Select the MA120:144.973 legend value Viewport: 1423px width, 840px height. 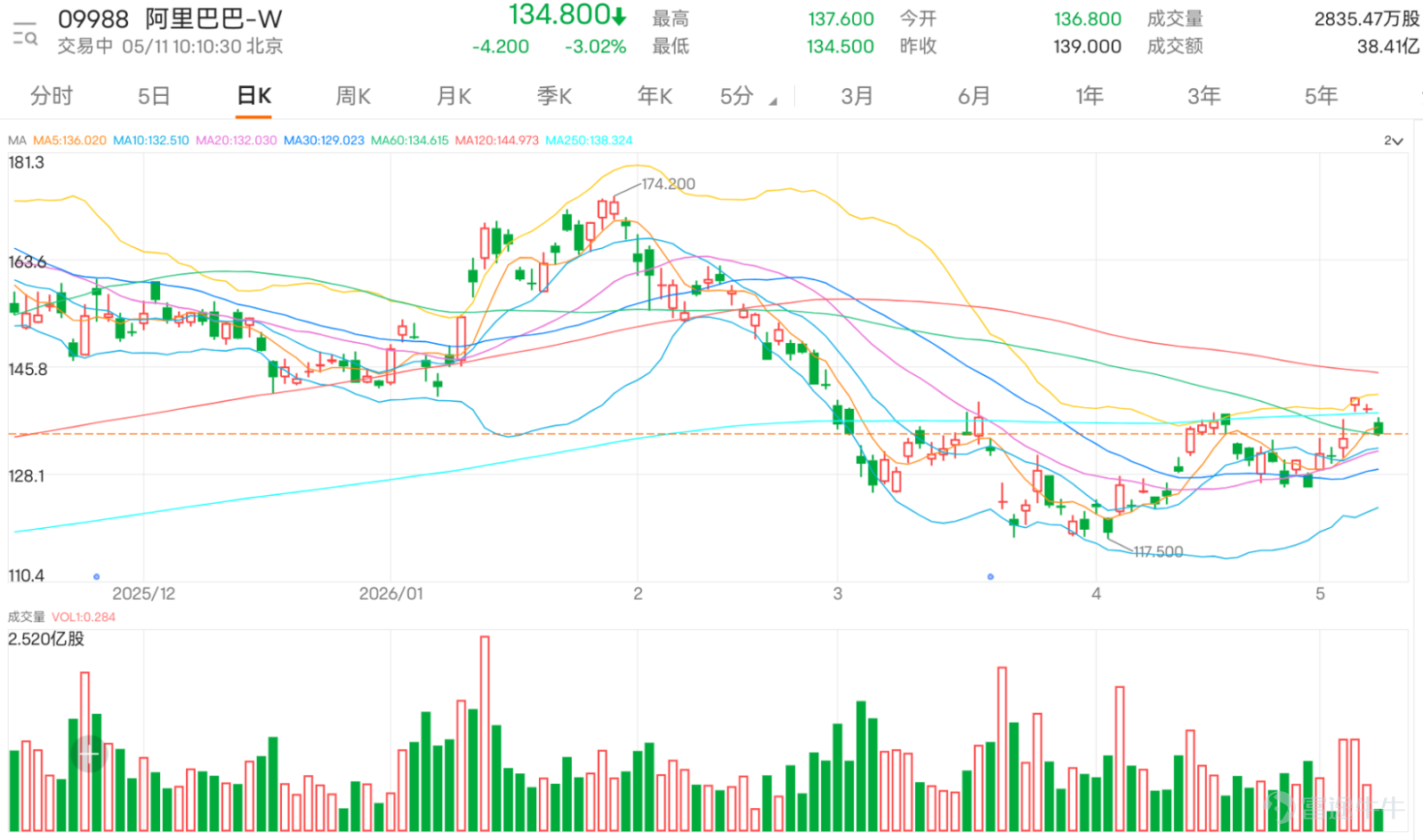tap(497, 140)
